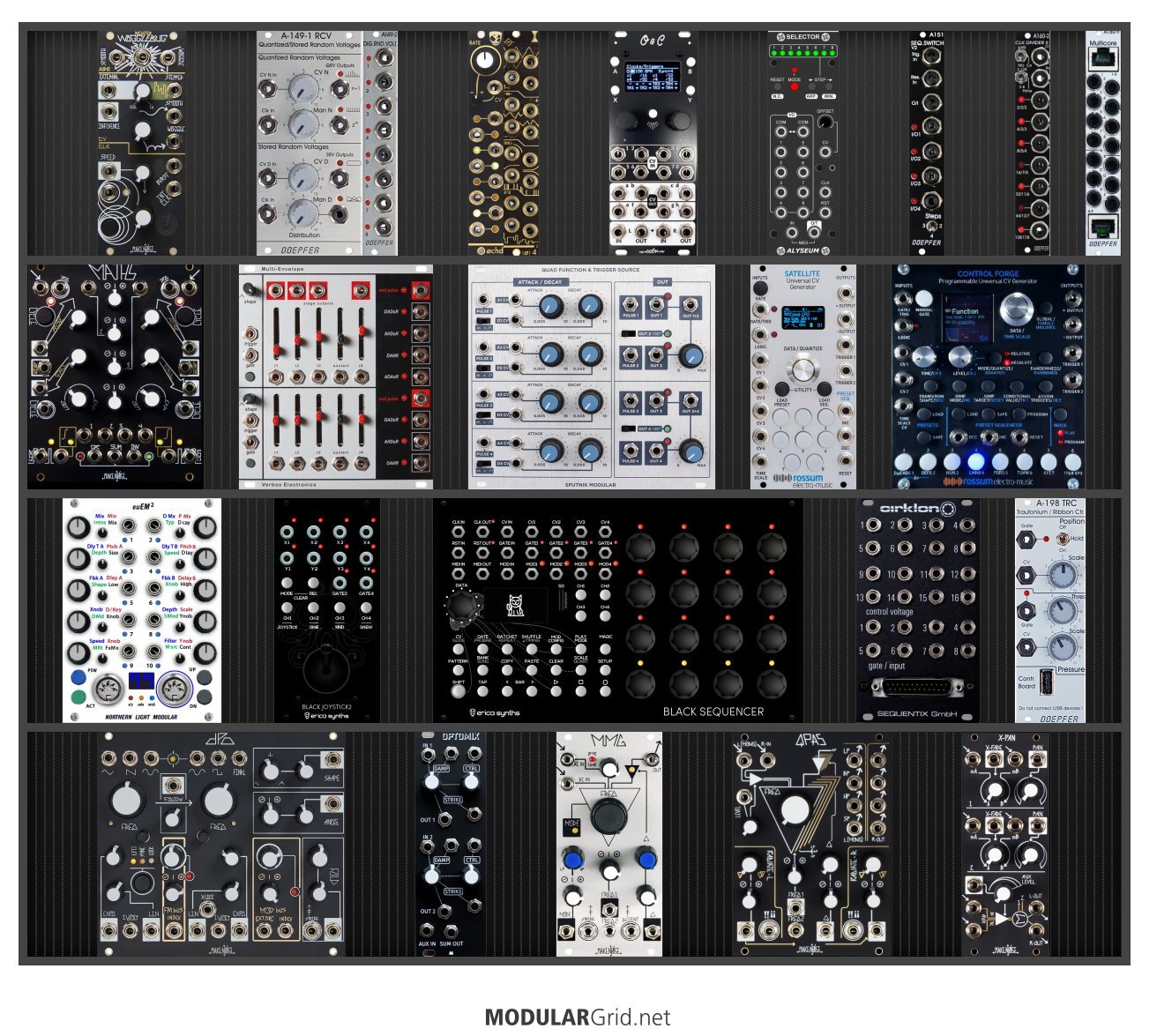Toggle the OUT 4 +90° switch on Sputnik
This screenshot has height=1036, width=1157.
[x=628, y=429]
